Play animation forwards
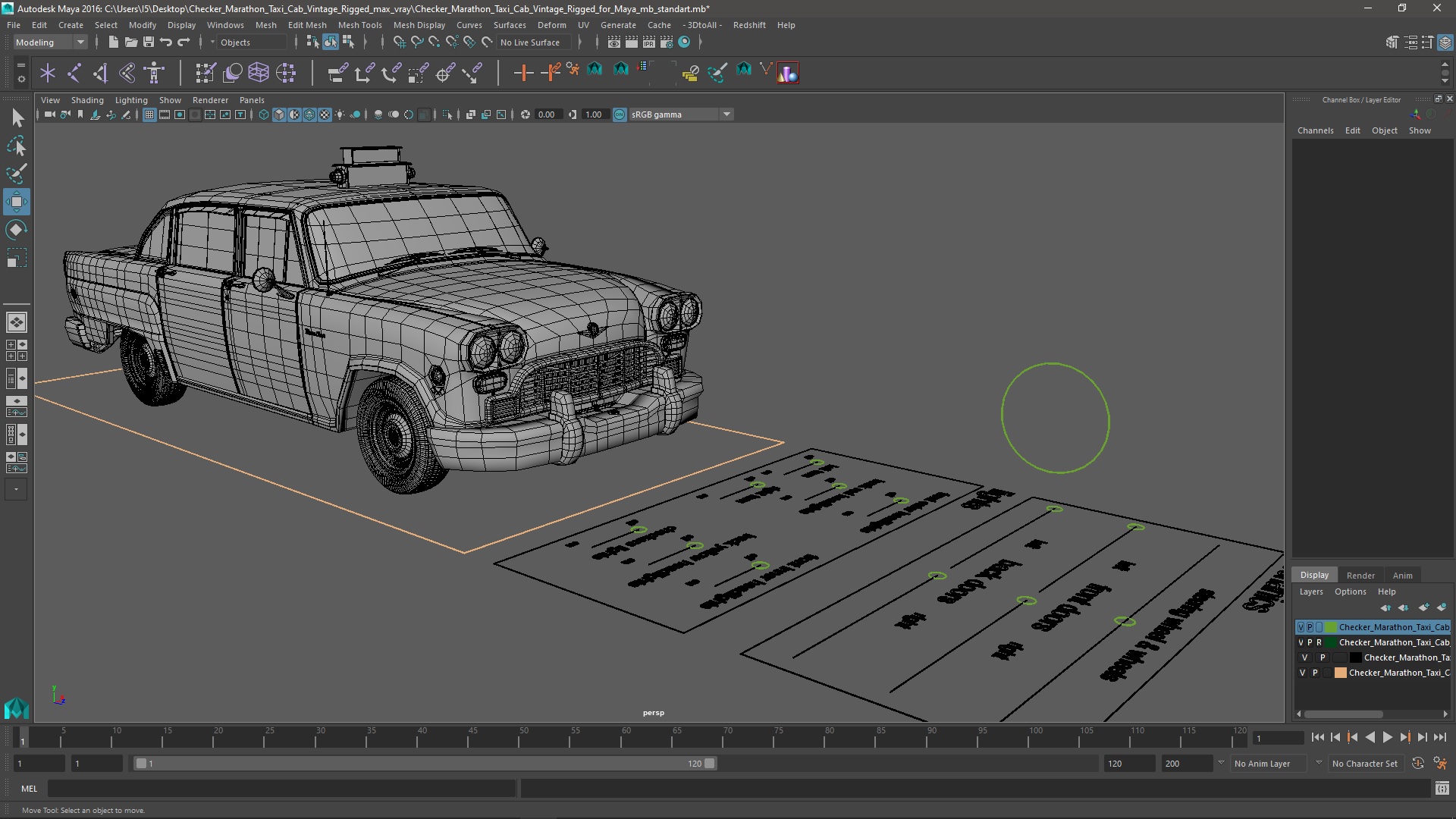This screenshot has width=1456, height=819. (1387, 737)
